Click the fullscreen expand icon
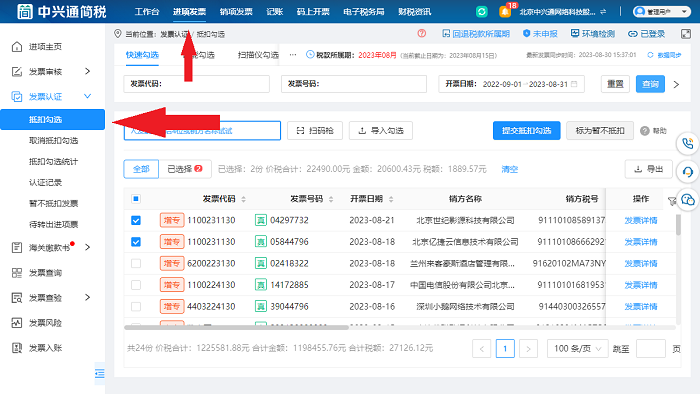The height and width of the screenshot is (394, 700). click(686, 33)
